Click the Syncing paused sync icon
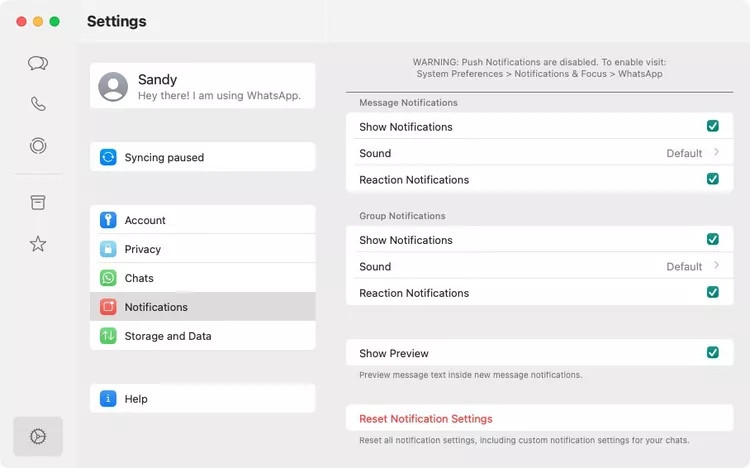750x468 pixels. (x=108, y=157)
